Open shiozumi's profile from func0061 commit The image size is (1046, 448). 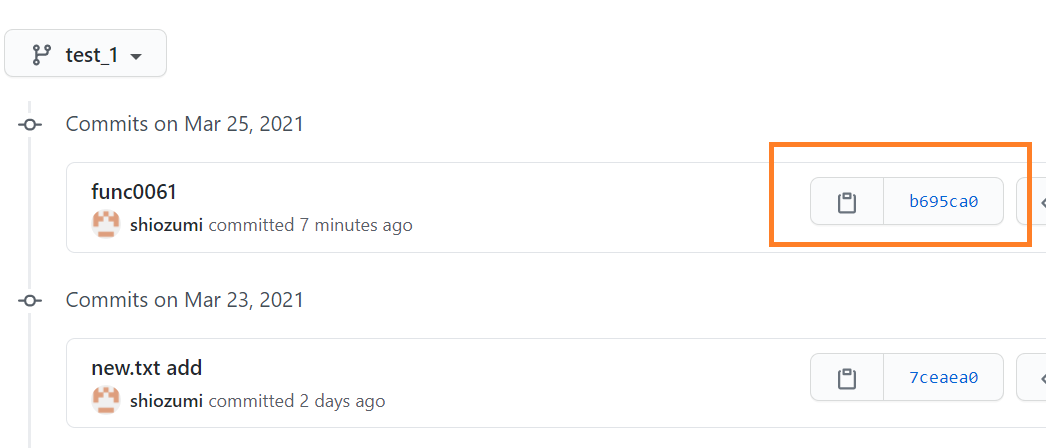[x=166, y=225]
